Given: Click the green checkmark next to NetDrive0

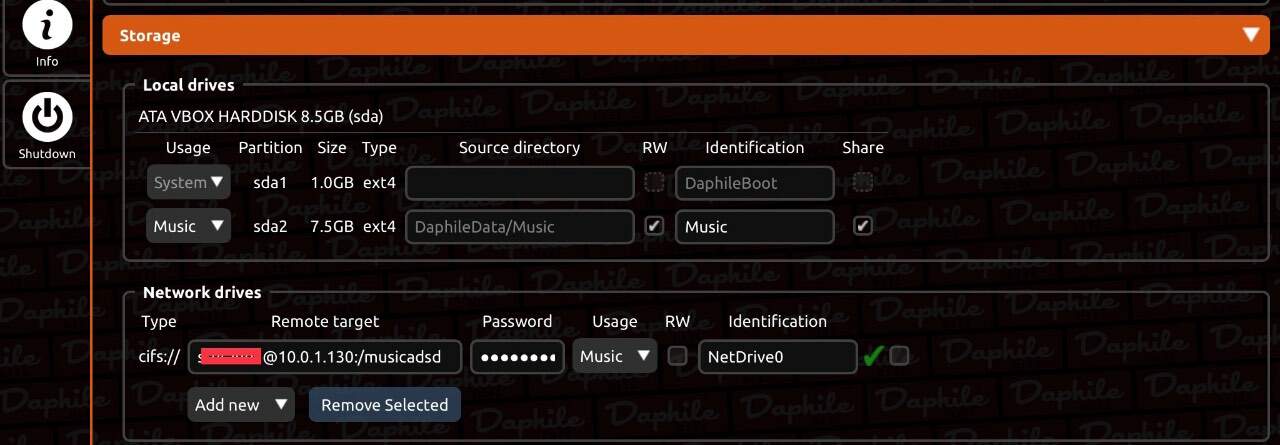Looking at the screenshot, I should (873, 356).
